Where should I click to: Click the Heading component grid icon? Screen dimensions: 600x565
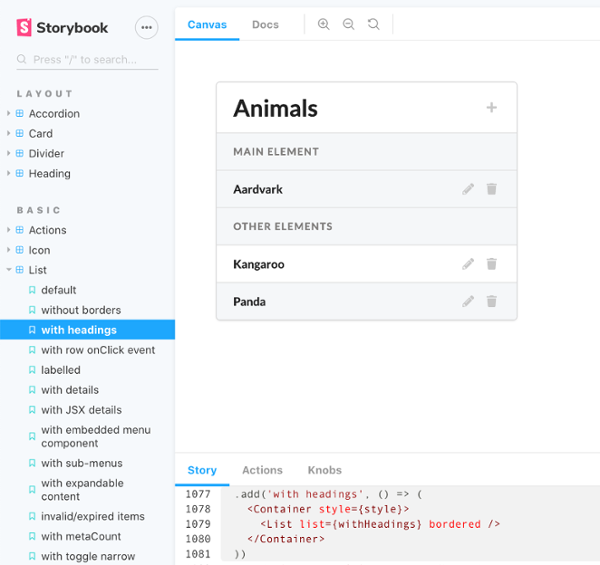20,173
